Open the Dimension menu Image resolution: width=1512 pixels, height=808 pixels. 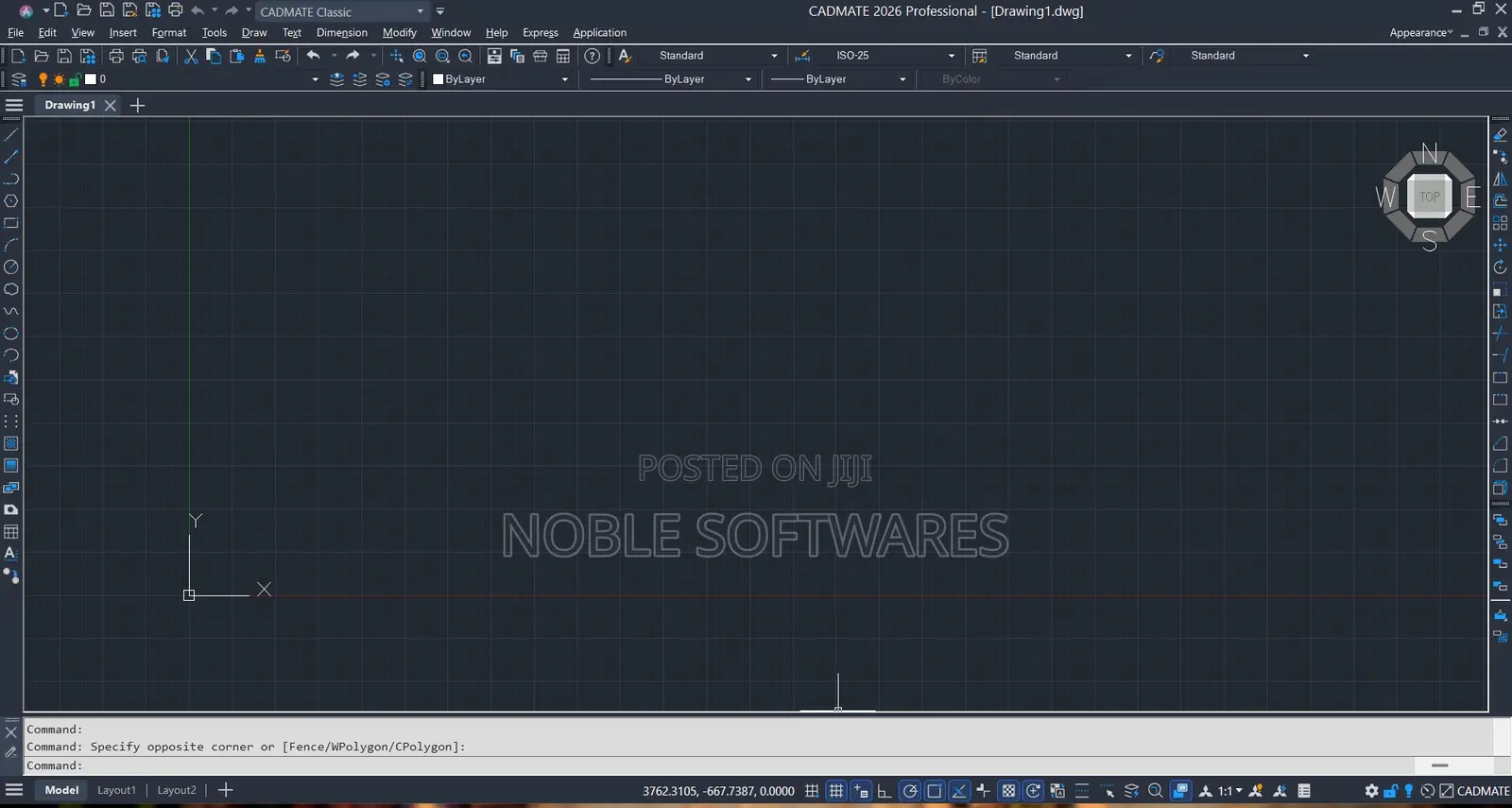point(342,32)
